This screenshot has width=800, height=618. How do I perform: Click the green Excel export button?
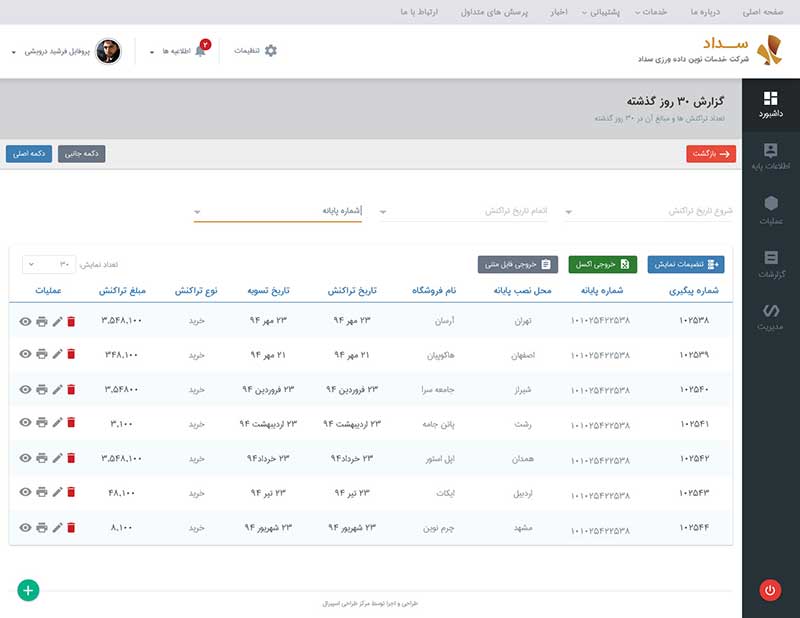[603, 264]
